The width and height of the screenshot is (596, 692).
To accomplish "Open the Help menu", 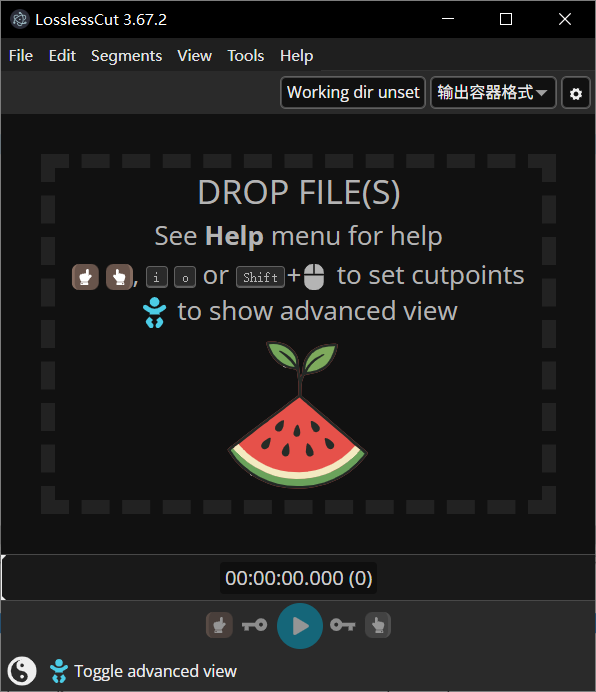I will click(x=296, y=56).
